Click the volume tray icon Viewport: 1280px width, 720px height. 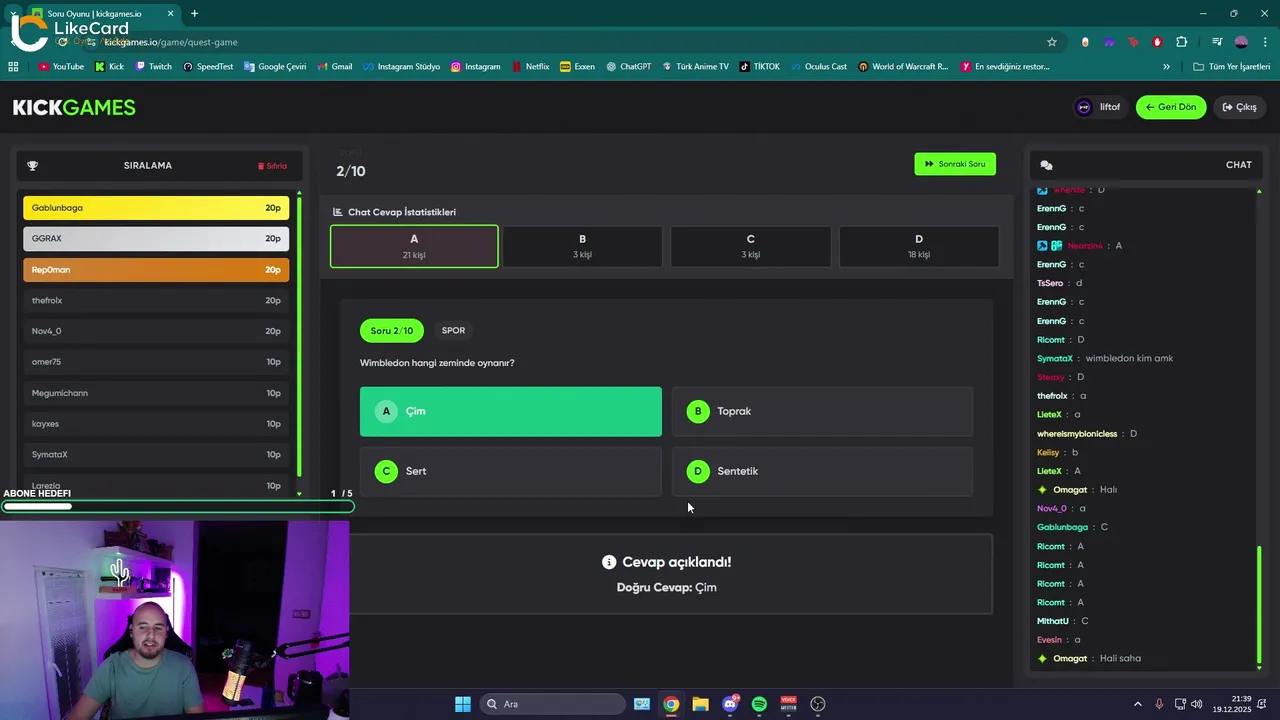click(1197, 704)
